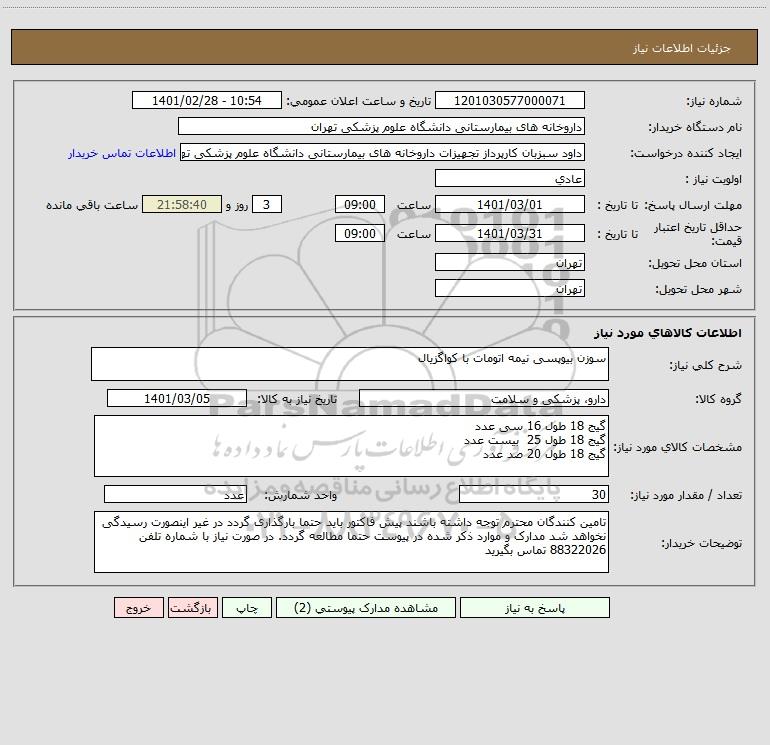Screen dimensions: 770x745
Task: Click the شرح کلی نیاز label
Action: [x=706, y=365]
